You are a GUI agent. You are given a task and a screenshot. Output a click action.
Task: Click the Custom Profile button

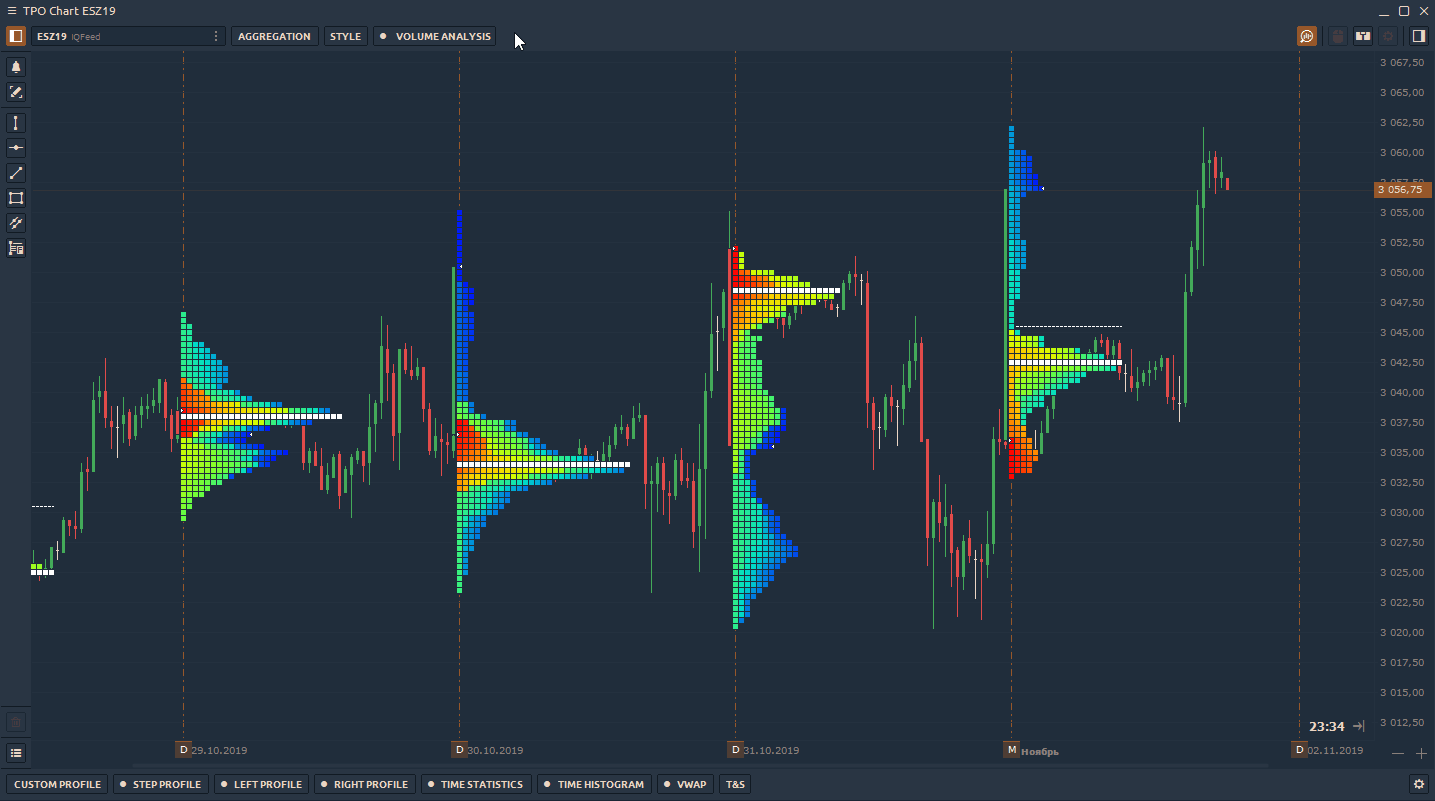pos(57,784)
